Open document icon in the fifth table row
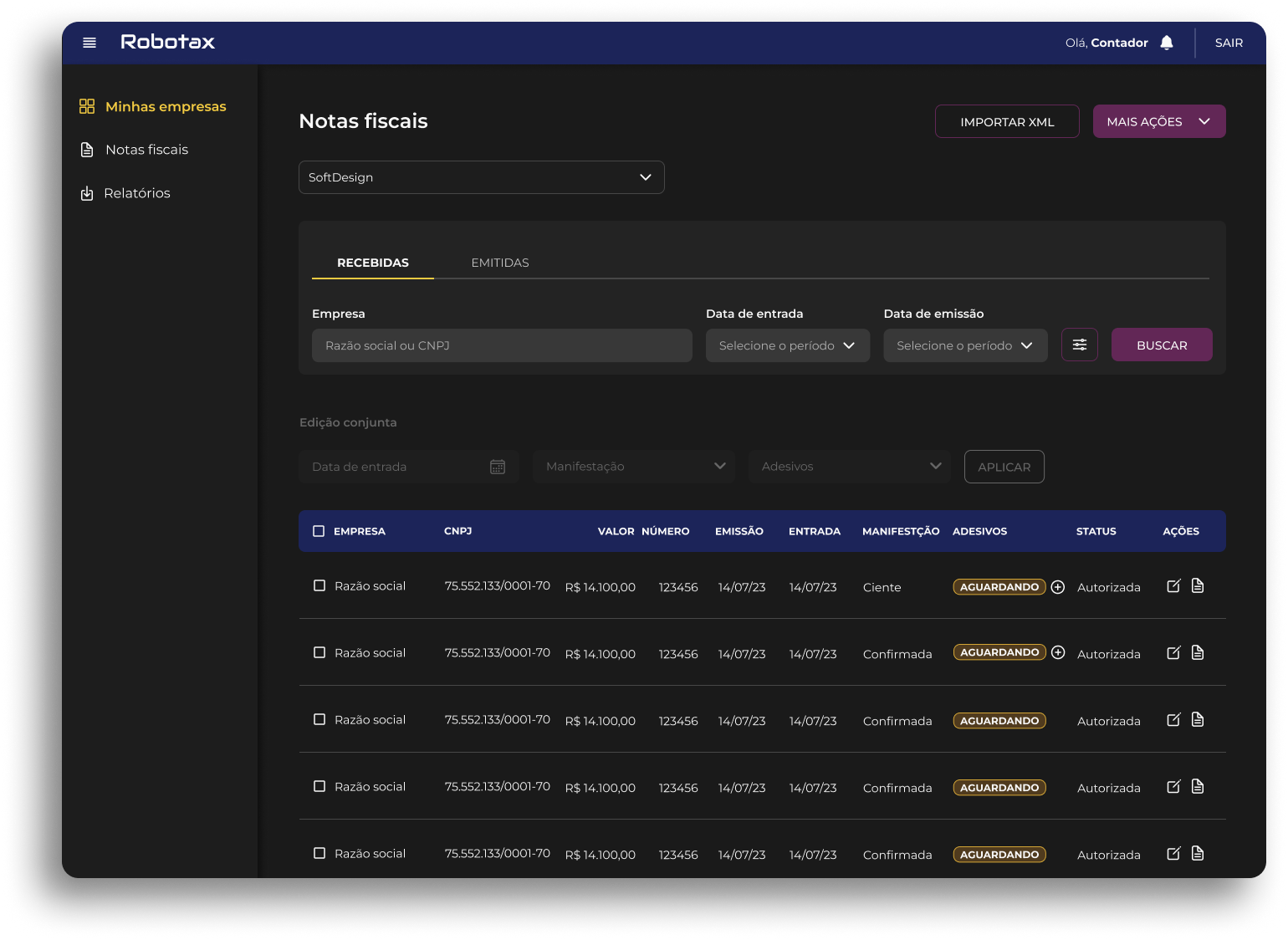Viewport: 1288px width, 940px height. [x=1198, y=853]
